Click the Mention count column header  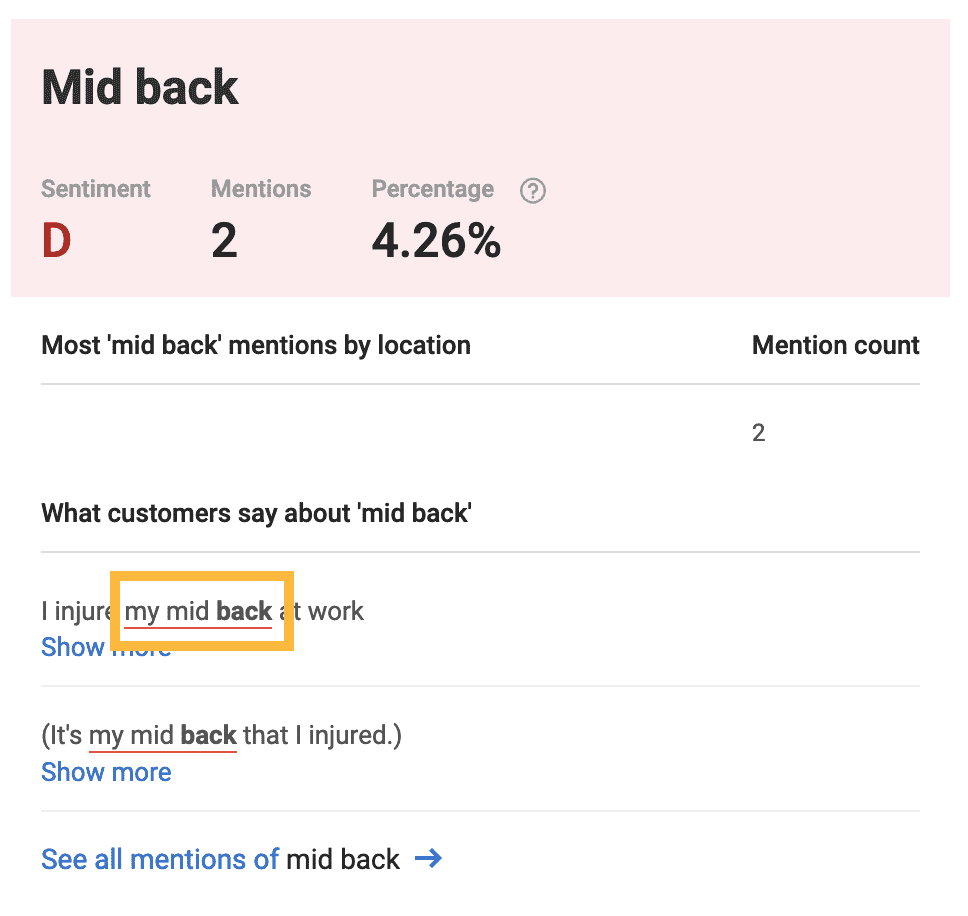point(836,346)
